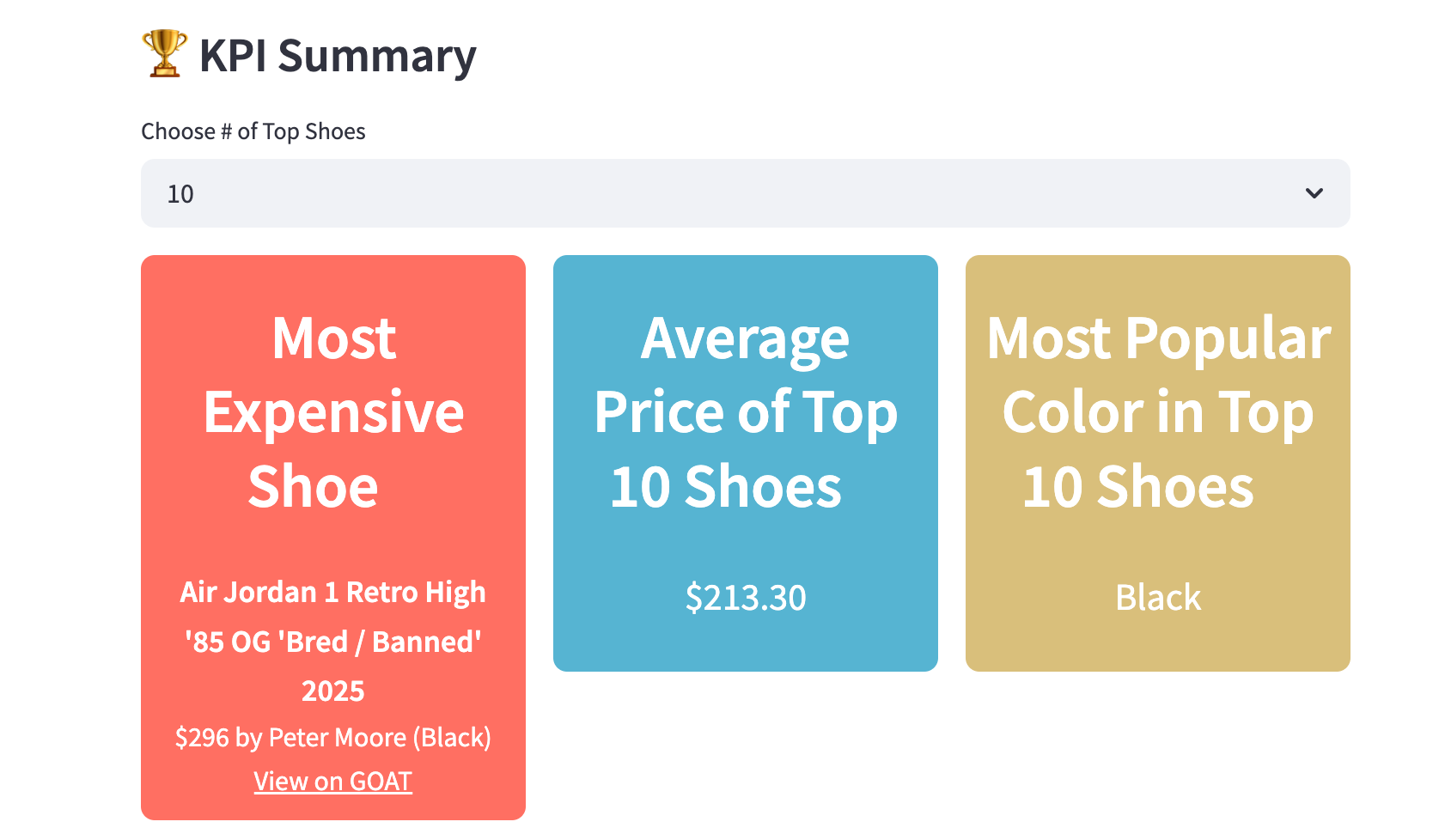Click the Black color value on gold card

1158,597
